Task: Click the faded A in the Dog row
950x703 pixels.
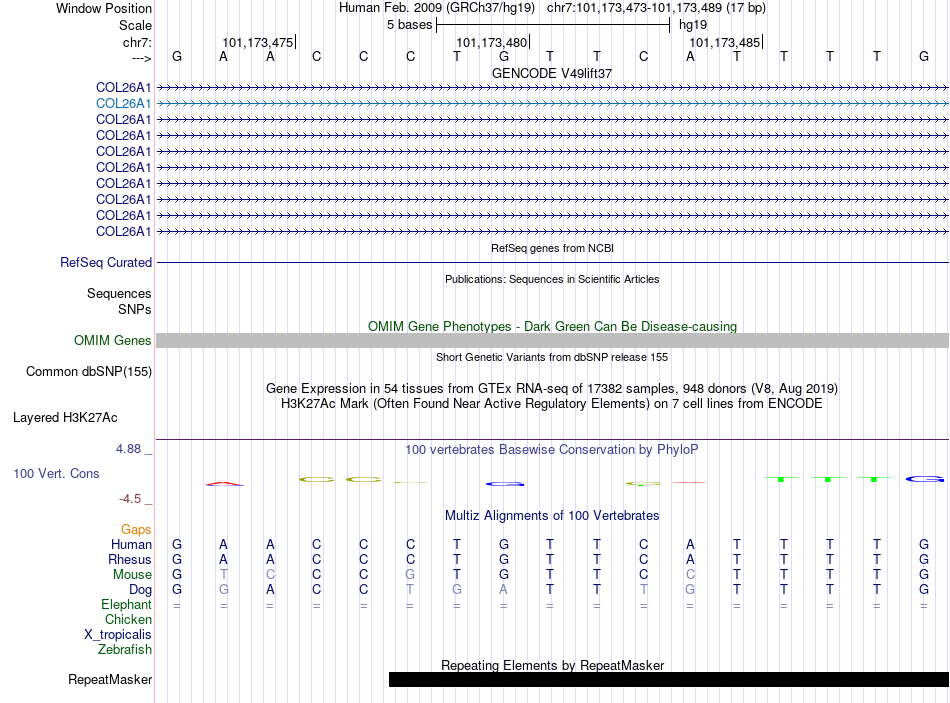Action: coord(503,590)
